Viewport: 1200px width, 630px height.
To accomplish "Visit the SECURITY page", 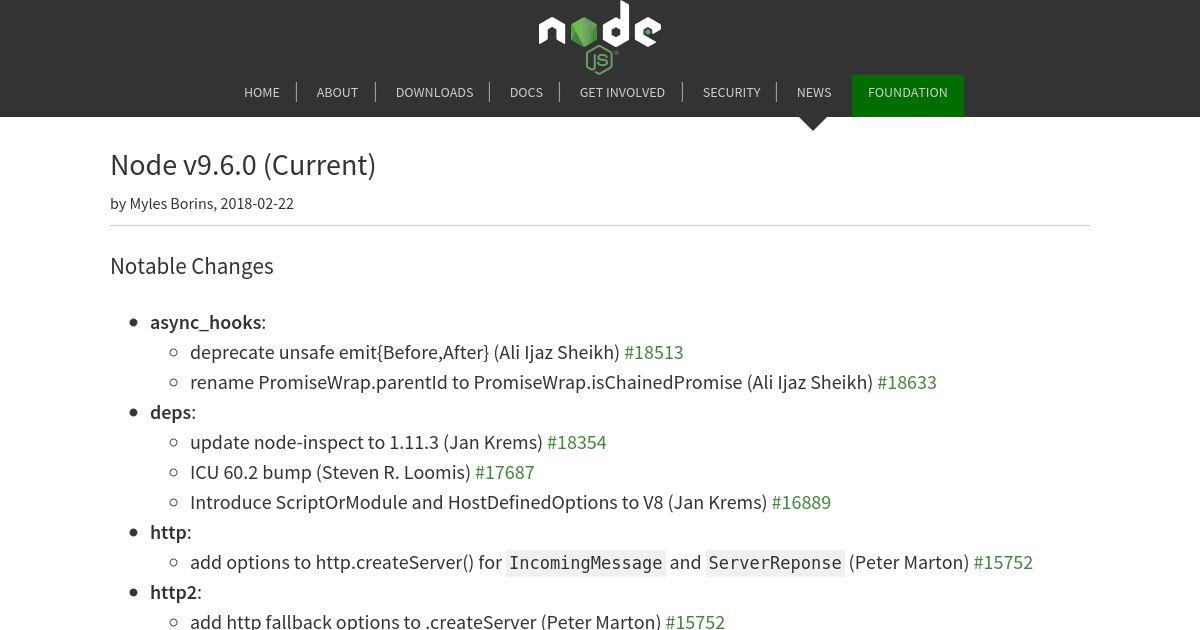I will coord(731,92).
